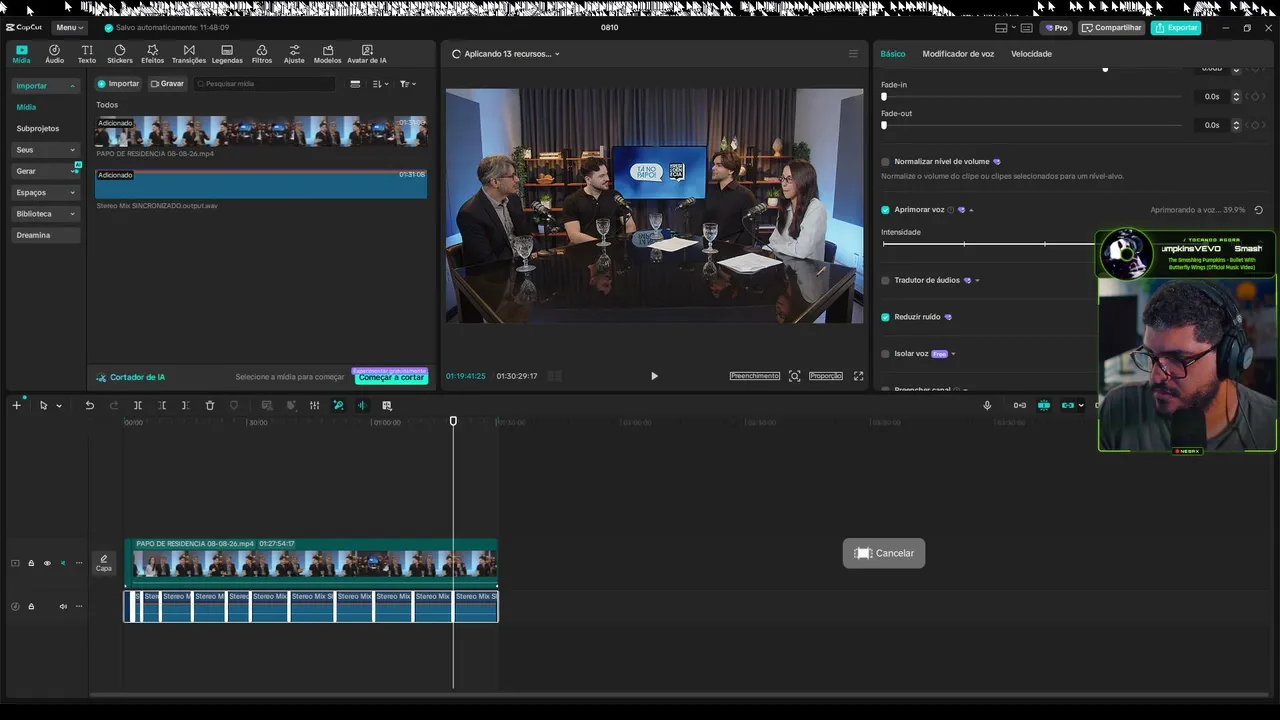
Task: Lock the audio track
Action: pyautogui.click(x=31, y=606)
